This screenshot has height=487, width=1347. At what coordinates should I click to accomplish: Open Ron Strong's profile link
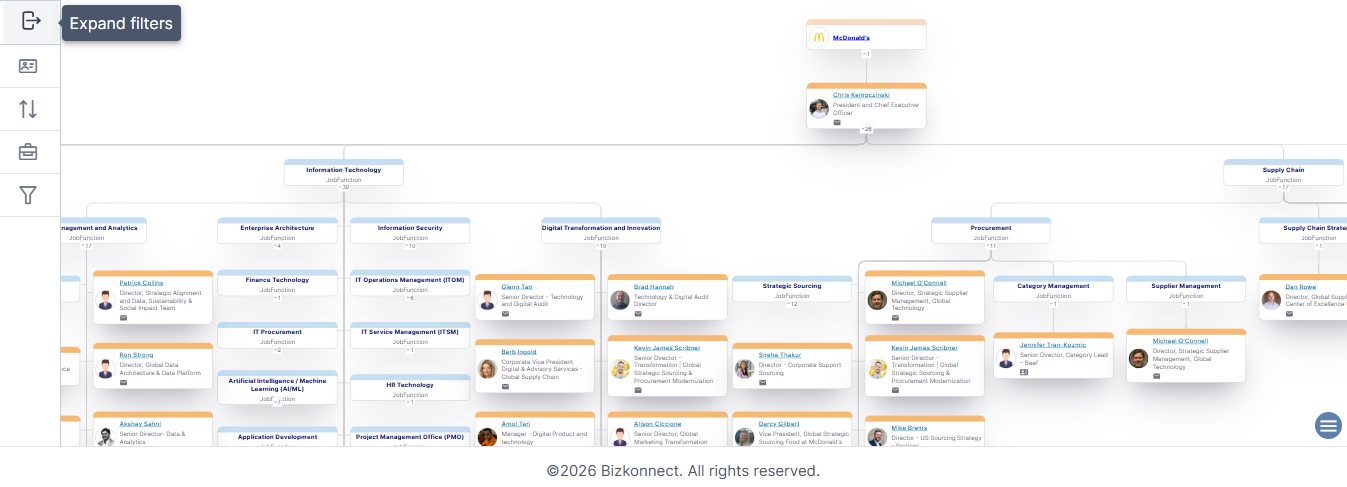coord(137,355)
